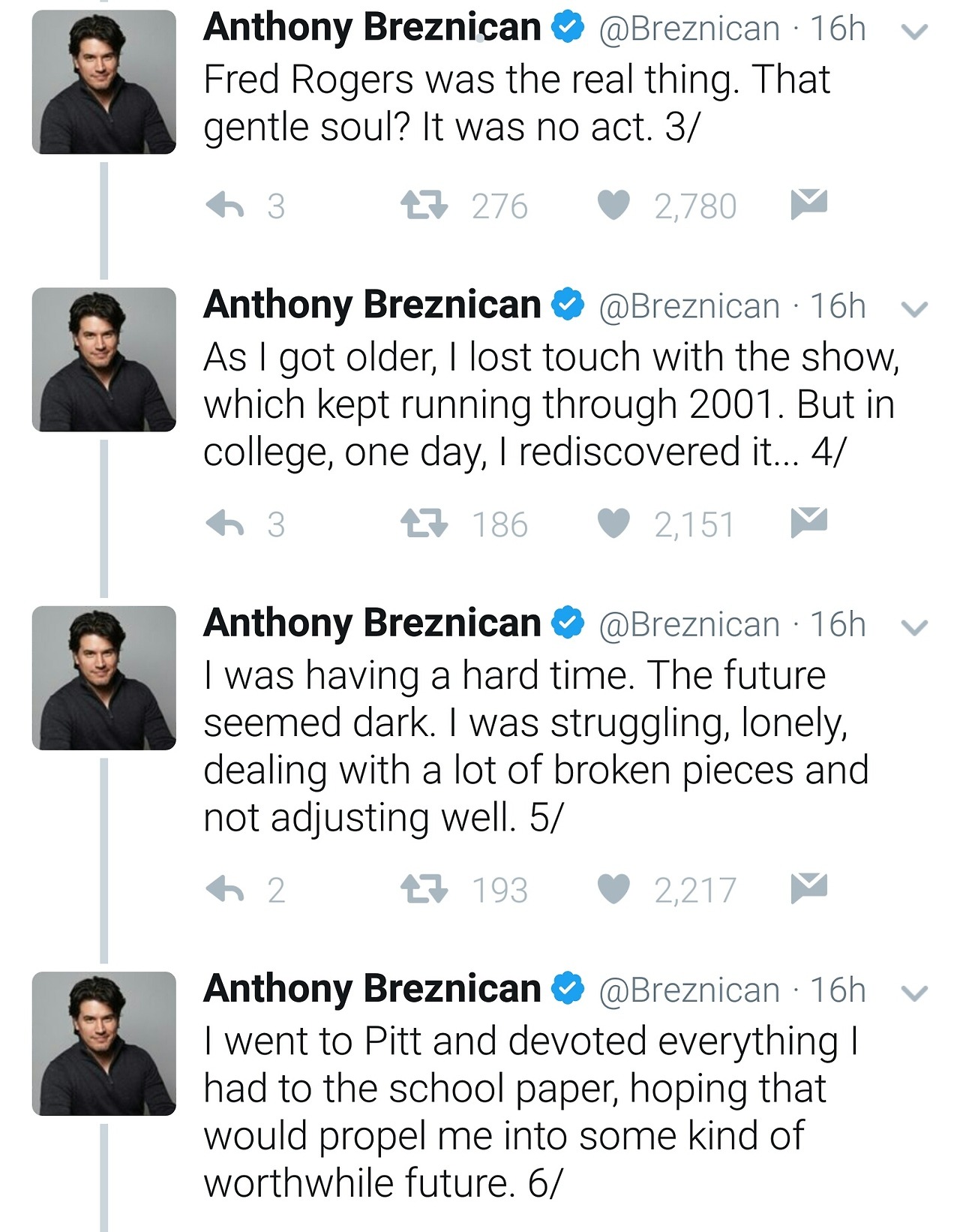This screenshot has width=960, height=1232.
Task: Open Anthony Breznican's name on the 6/ tweet
Action: click(x=372, y=989)
